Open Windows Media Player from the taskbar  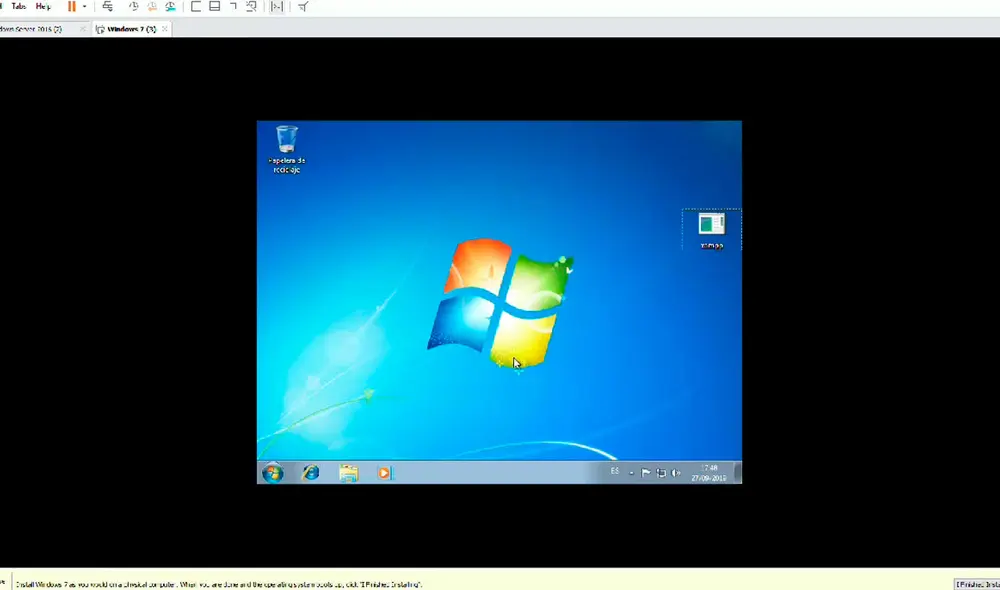[x=384, y=472]
